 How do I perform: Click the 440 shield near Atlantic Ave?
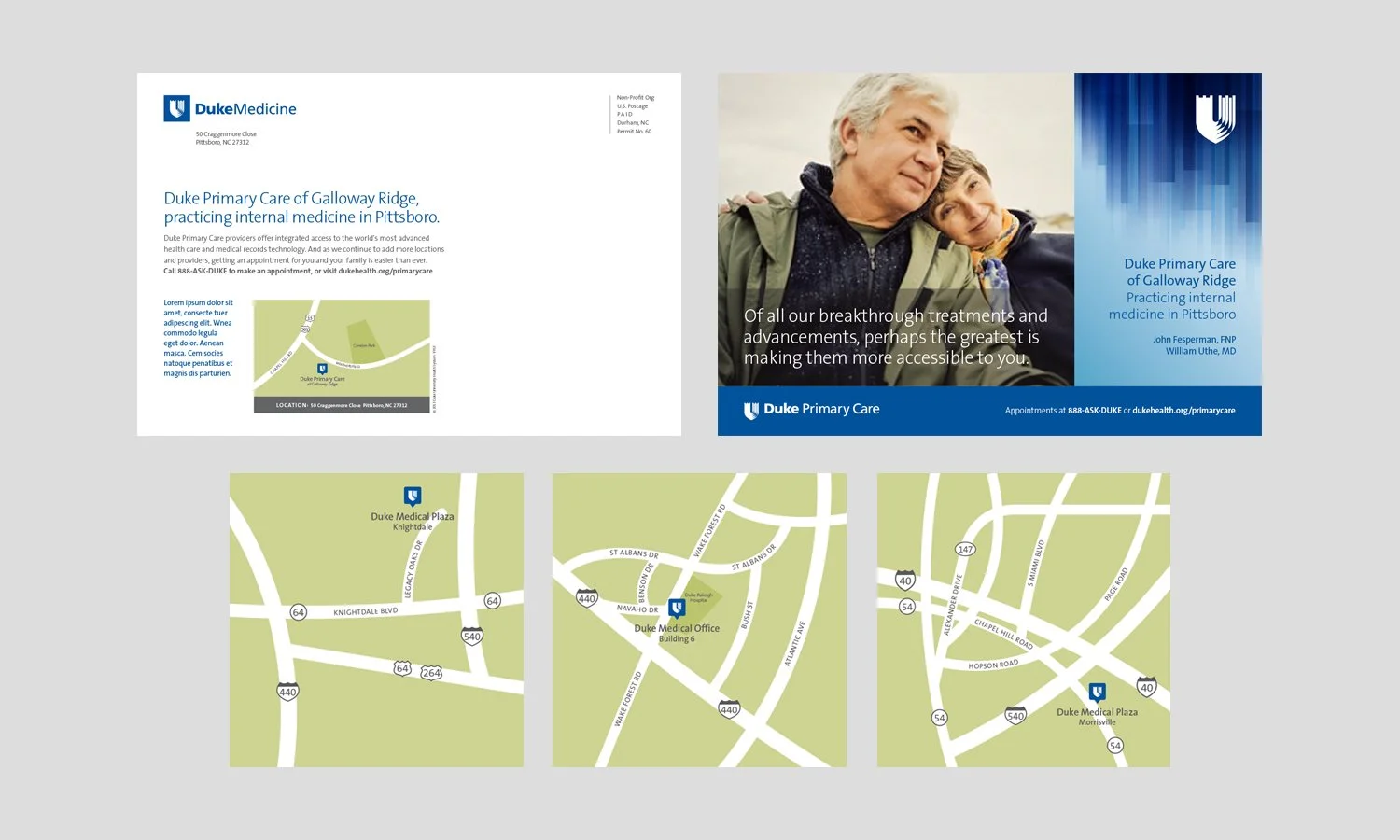point(729,709)
